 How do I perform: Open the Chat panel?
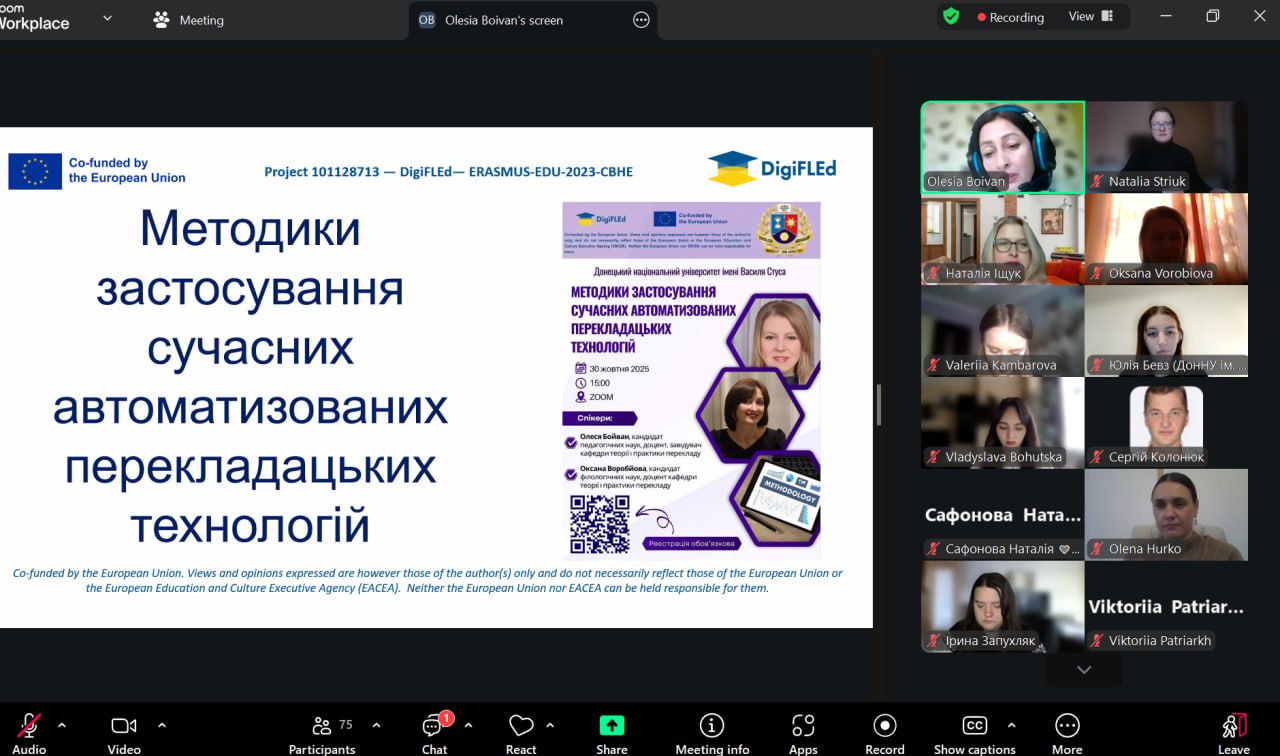click(x=434, y=733)
